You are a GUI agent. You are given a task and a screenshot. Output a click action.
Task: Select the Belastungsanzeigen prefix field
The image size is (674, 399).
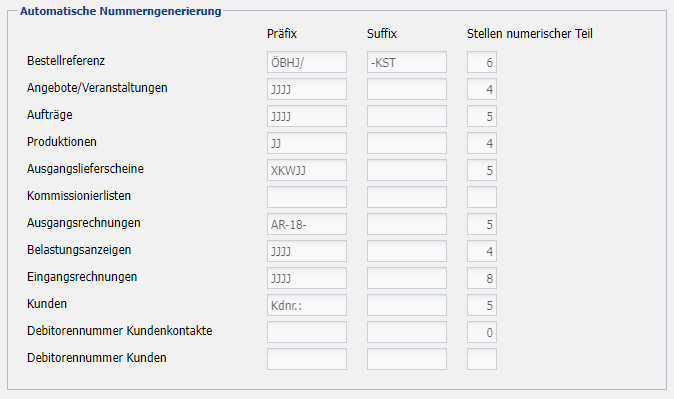click(x=306, y=252)
